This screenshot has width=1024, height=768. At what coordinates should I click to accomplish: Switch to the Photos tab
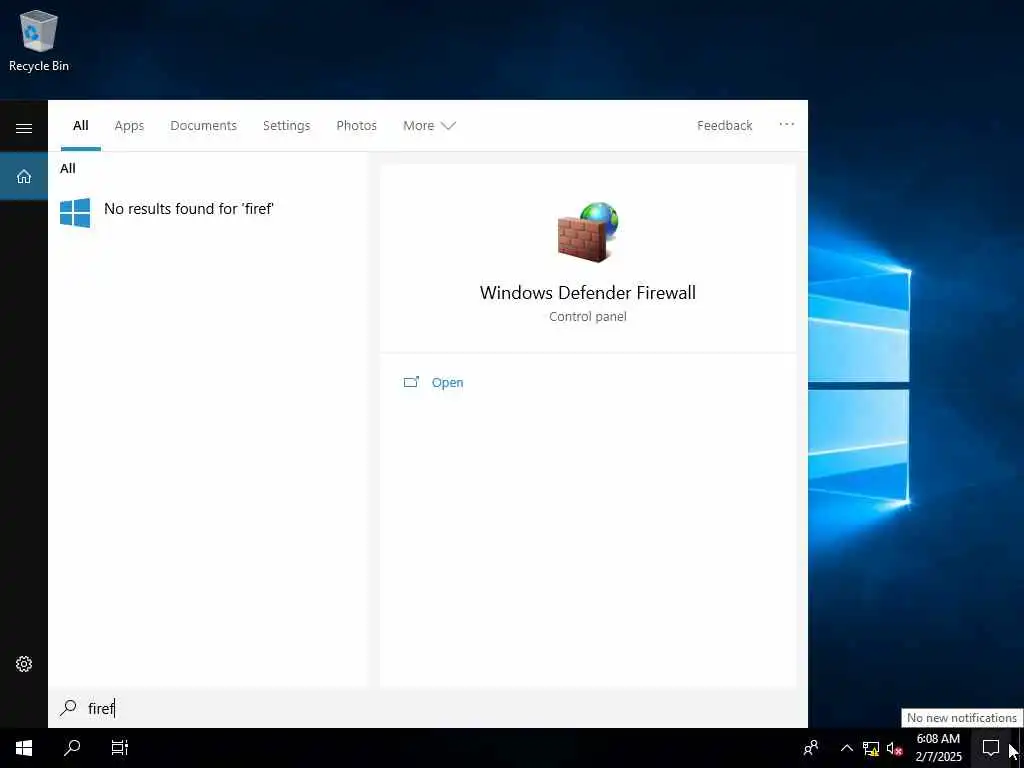357,125
